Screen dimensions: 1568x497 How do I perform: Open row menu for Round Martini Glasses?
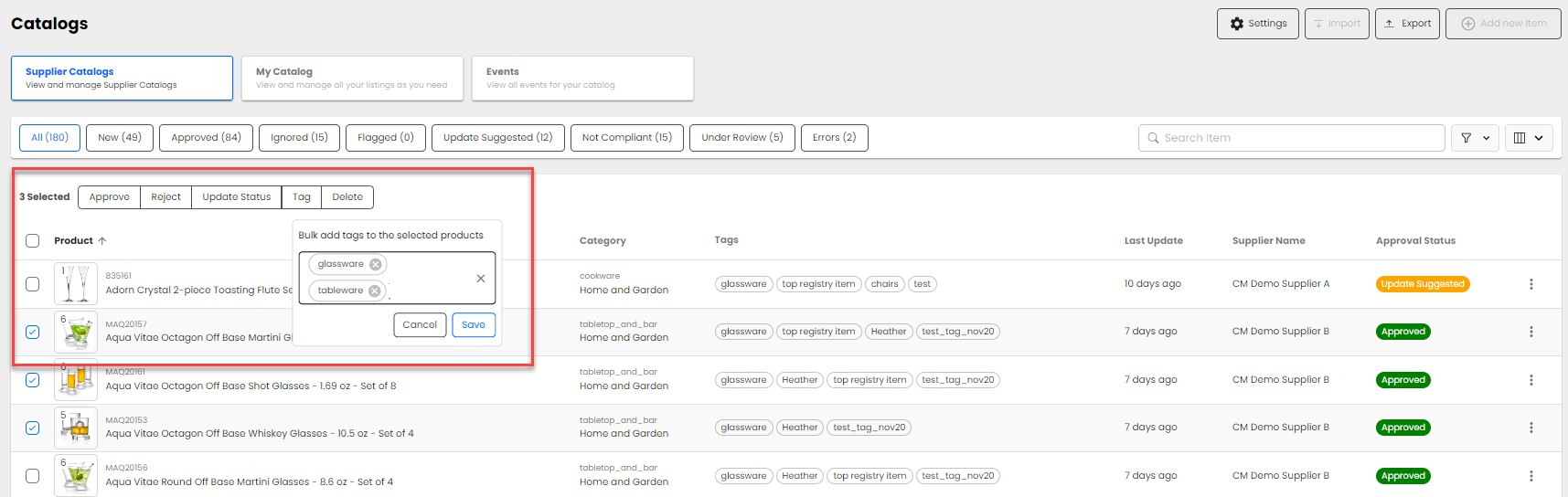(1531, 476)
